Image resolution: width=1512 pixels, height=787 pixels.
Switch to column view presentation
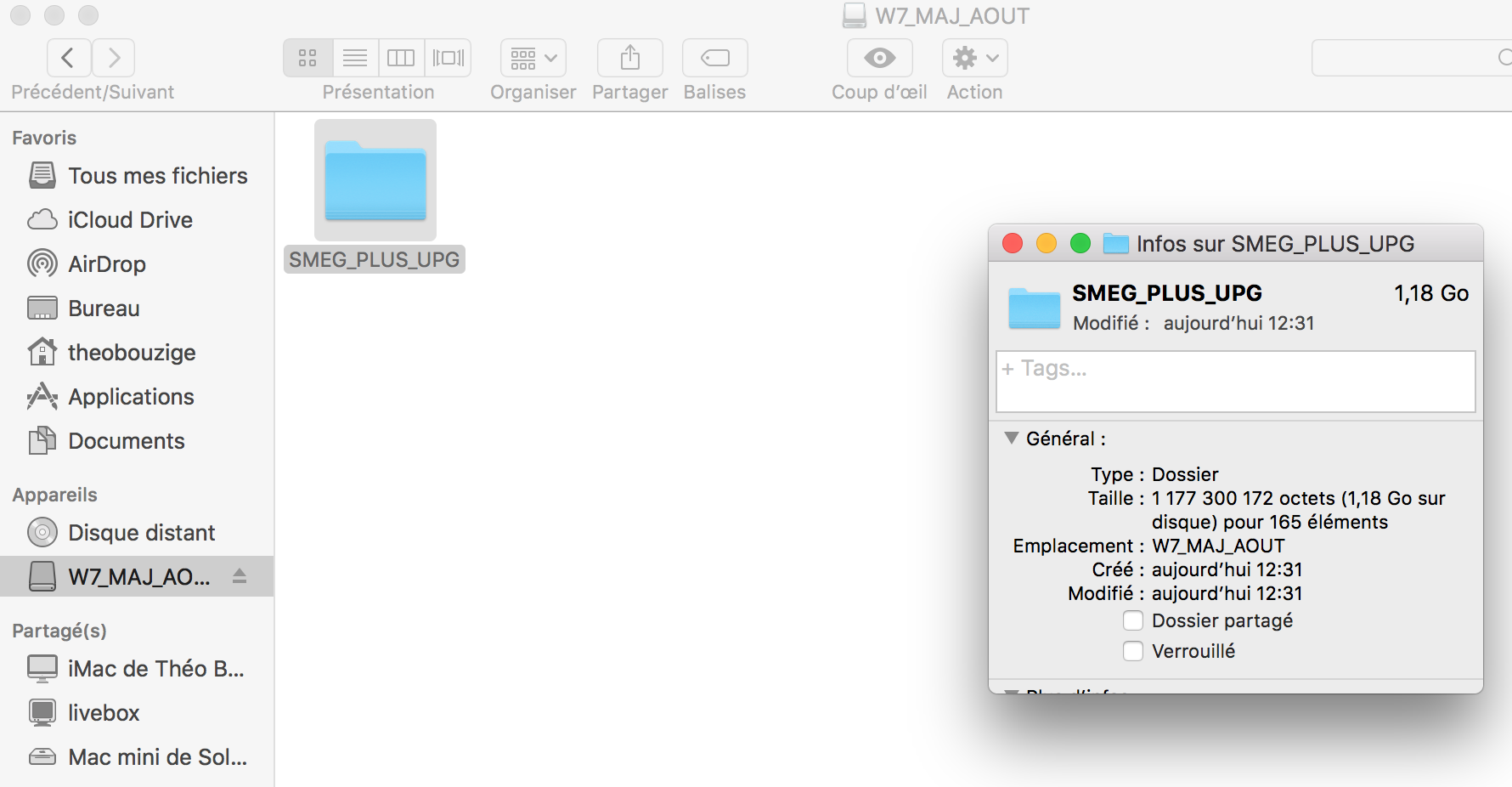point(401,58)
